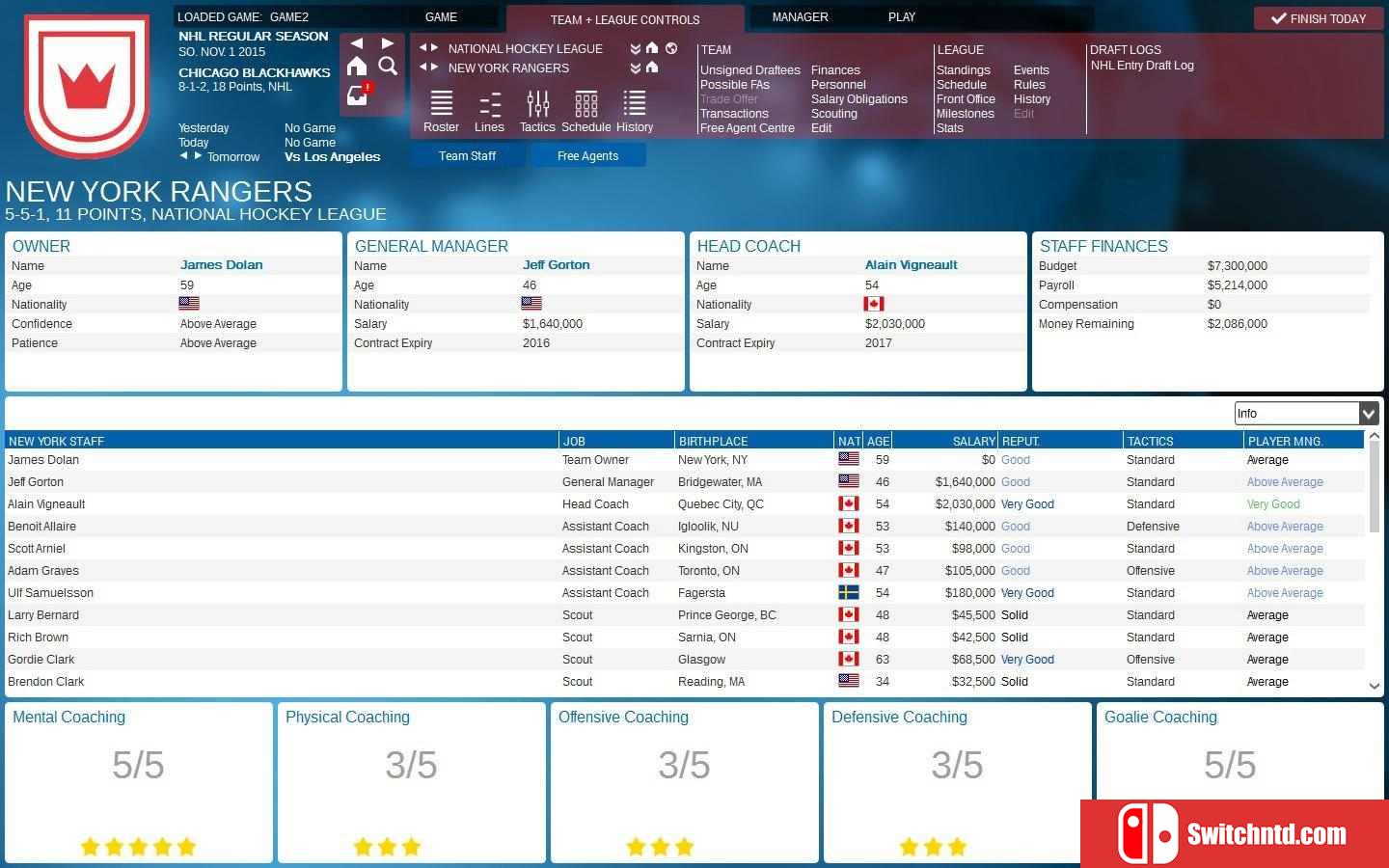This screenshot has height=868, width=1389.
Task: Click the globe icon beside National Hockey League
Action: pyautogui.click(x=671, y=48)
